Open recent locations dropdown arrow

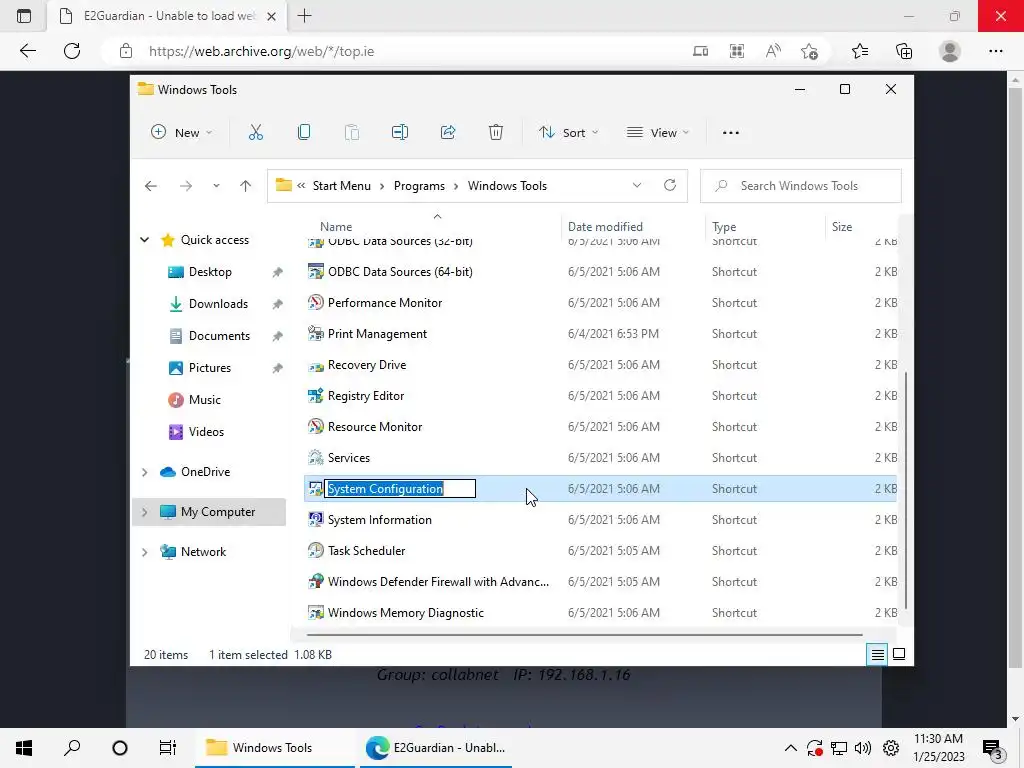tap(216, 186)
